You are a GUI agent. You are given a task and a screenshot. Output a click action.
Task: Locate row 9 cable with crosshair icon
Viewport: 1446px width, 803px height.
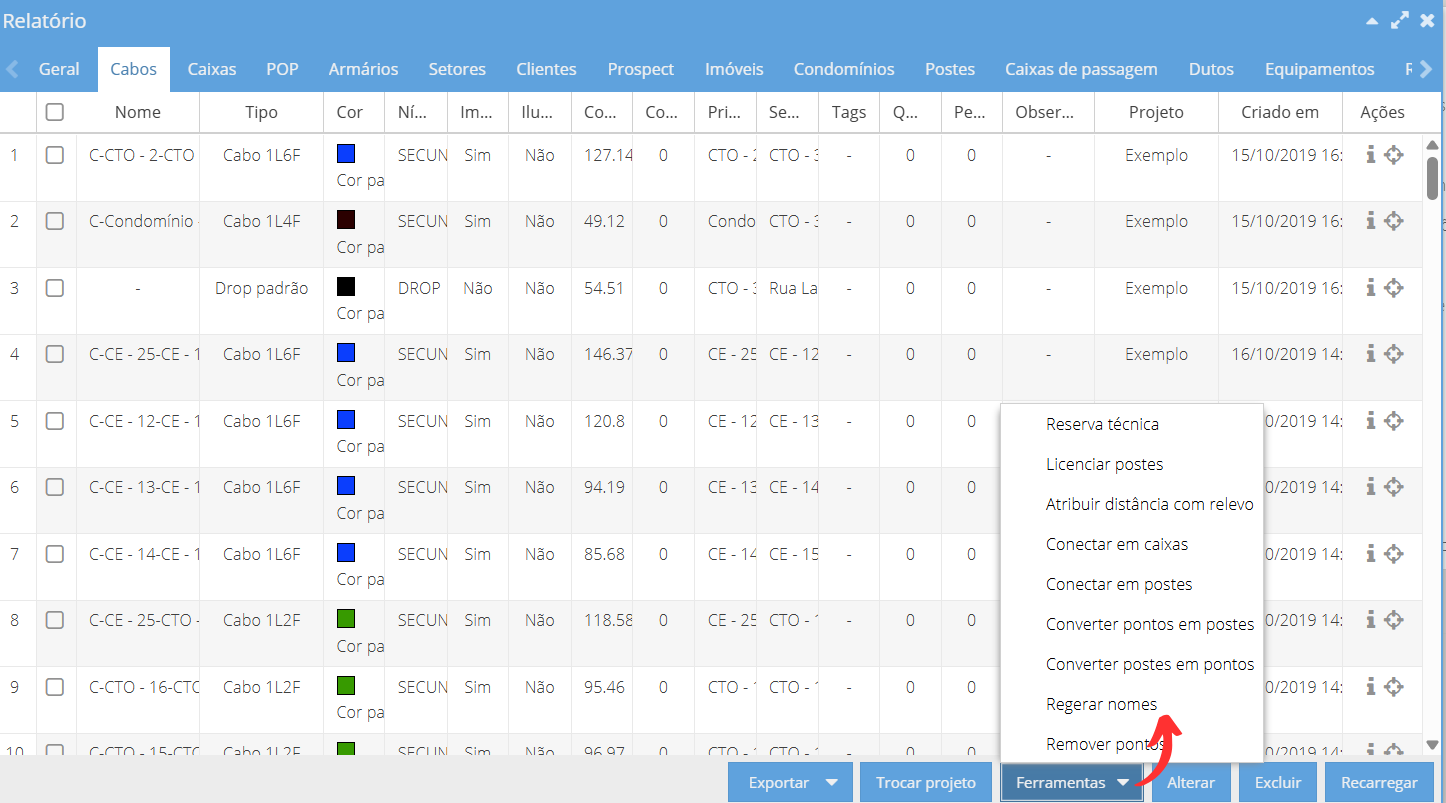pyautogui.click(x=1394, y=687)
